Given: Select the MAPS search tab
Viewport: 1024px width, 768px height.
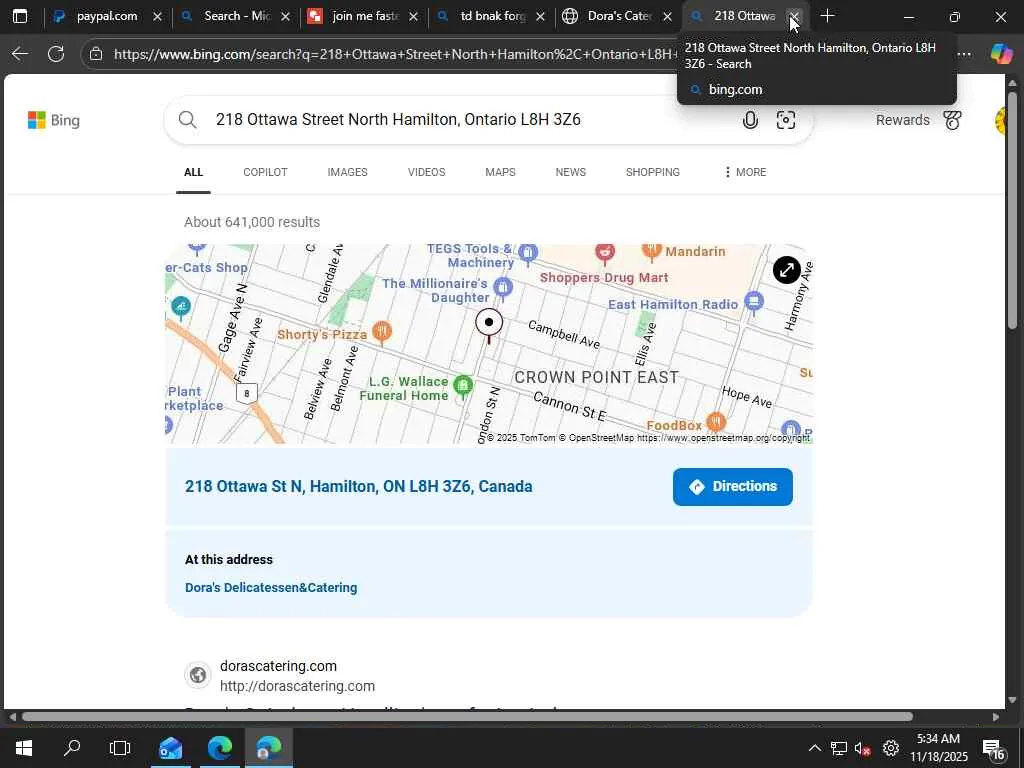Looking at the screenshot, I should (500, 172).
